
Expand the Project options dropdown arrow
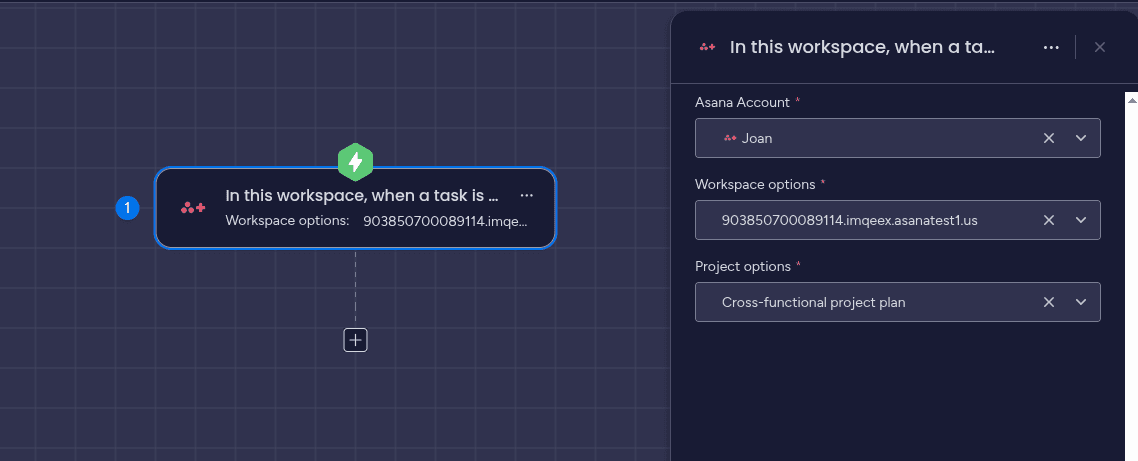(1081, 302)
